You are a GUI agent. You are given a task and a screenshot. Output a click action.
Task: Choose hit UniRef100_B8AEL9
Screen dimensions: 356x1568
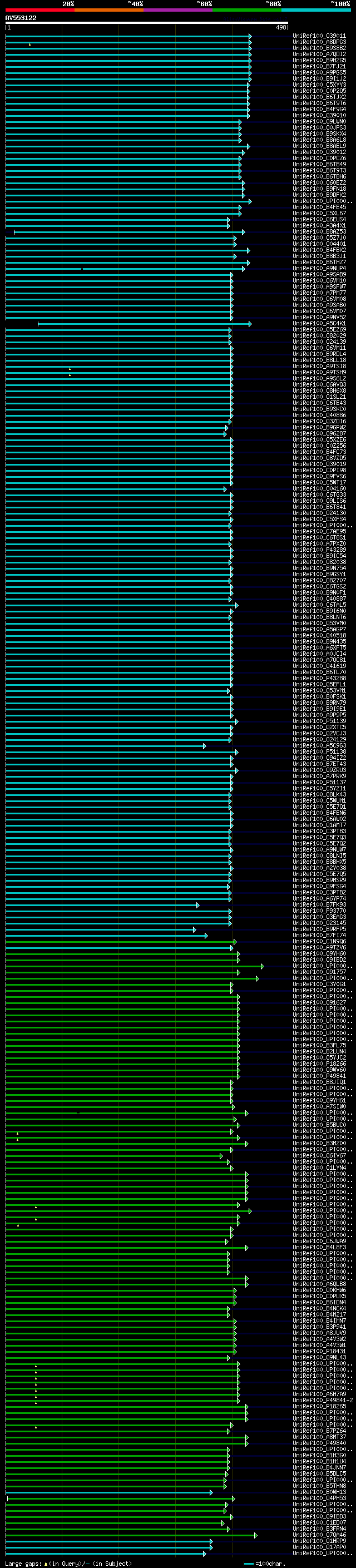[319, 146]
